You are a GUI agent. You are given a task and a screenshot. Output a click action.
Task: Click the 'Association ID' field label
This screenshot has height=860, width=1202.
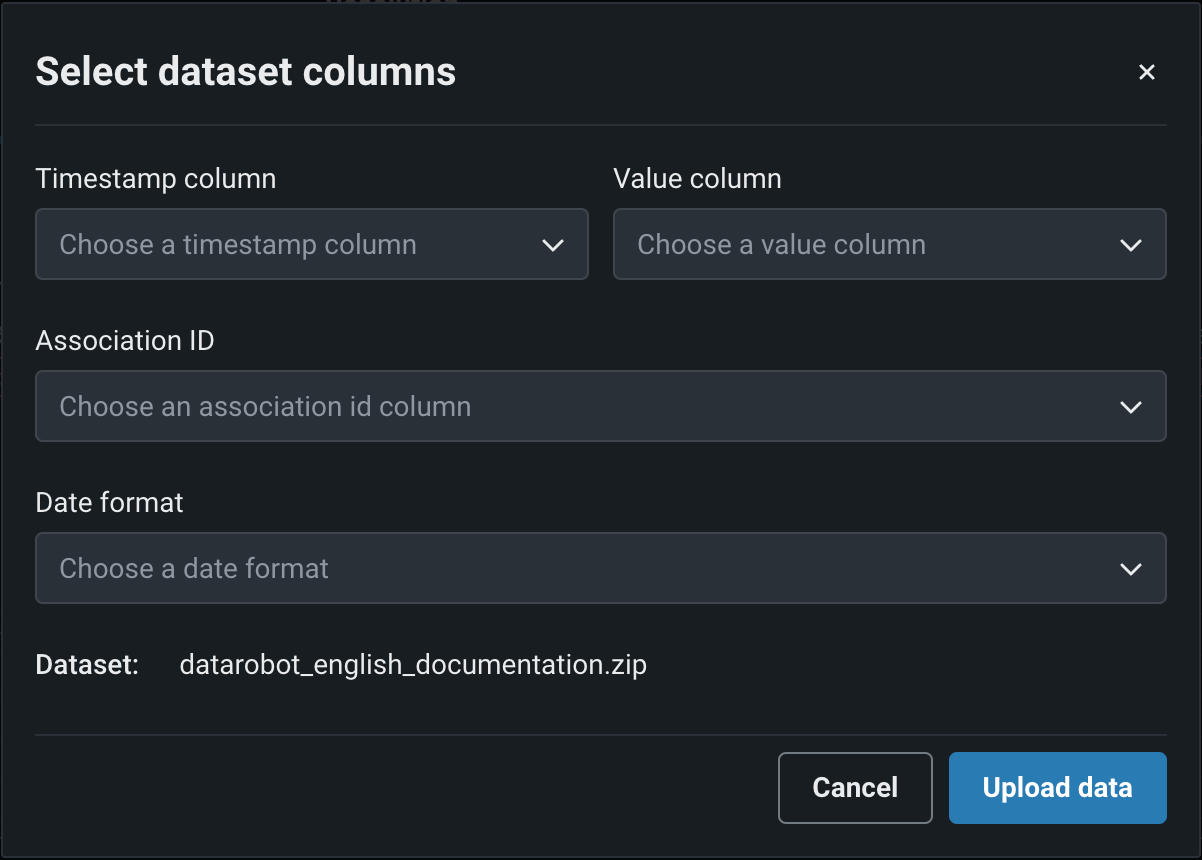tap(125, 341)
